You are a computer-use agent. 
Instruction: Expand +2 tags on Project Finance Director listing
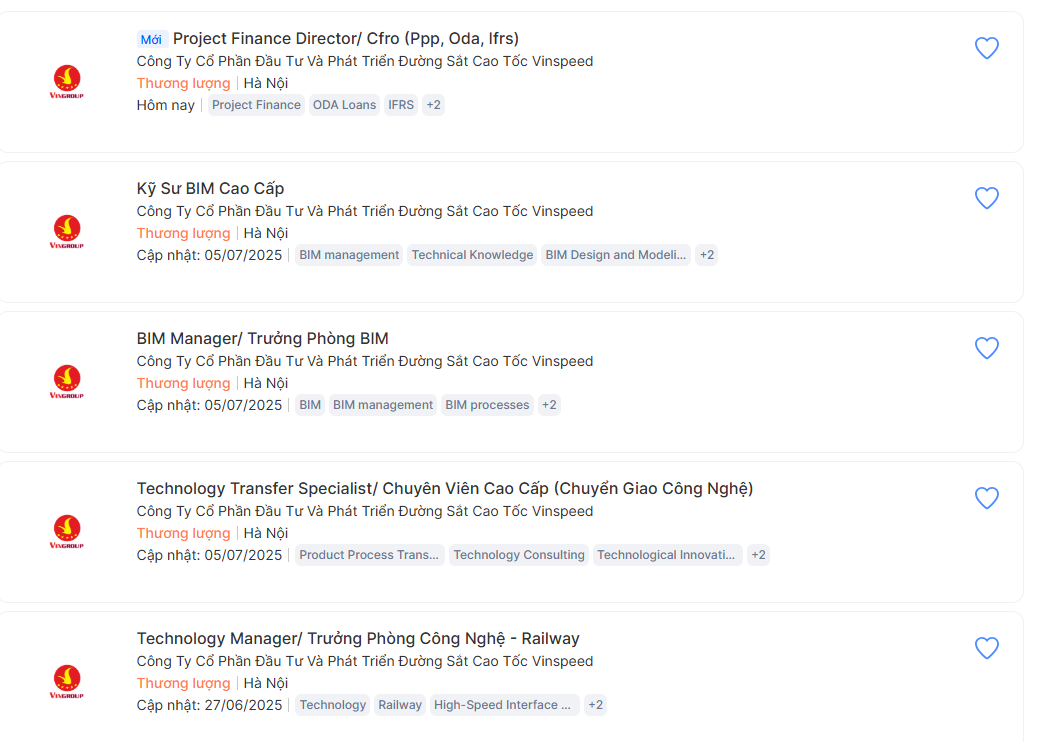(433, 105)
